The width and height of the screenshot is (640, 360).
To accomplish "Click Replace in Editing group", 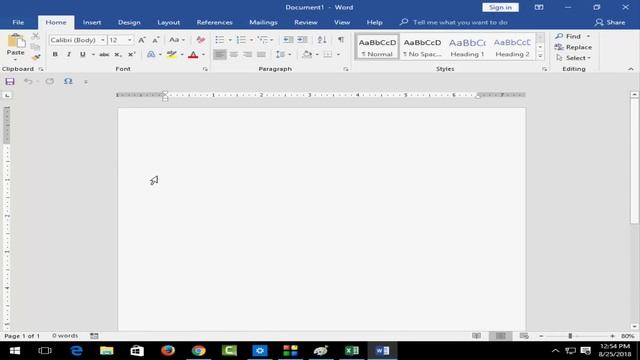I will point(573,47).
